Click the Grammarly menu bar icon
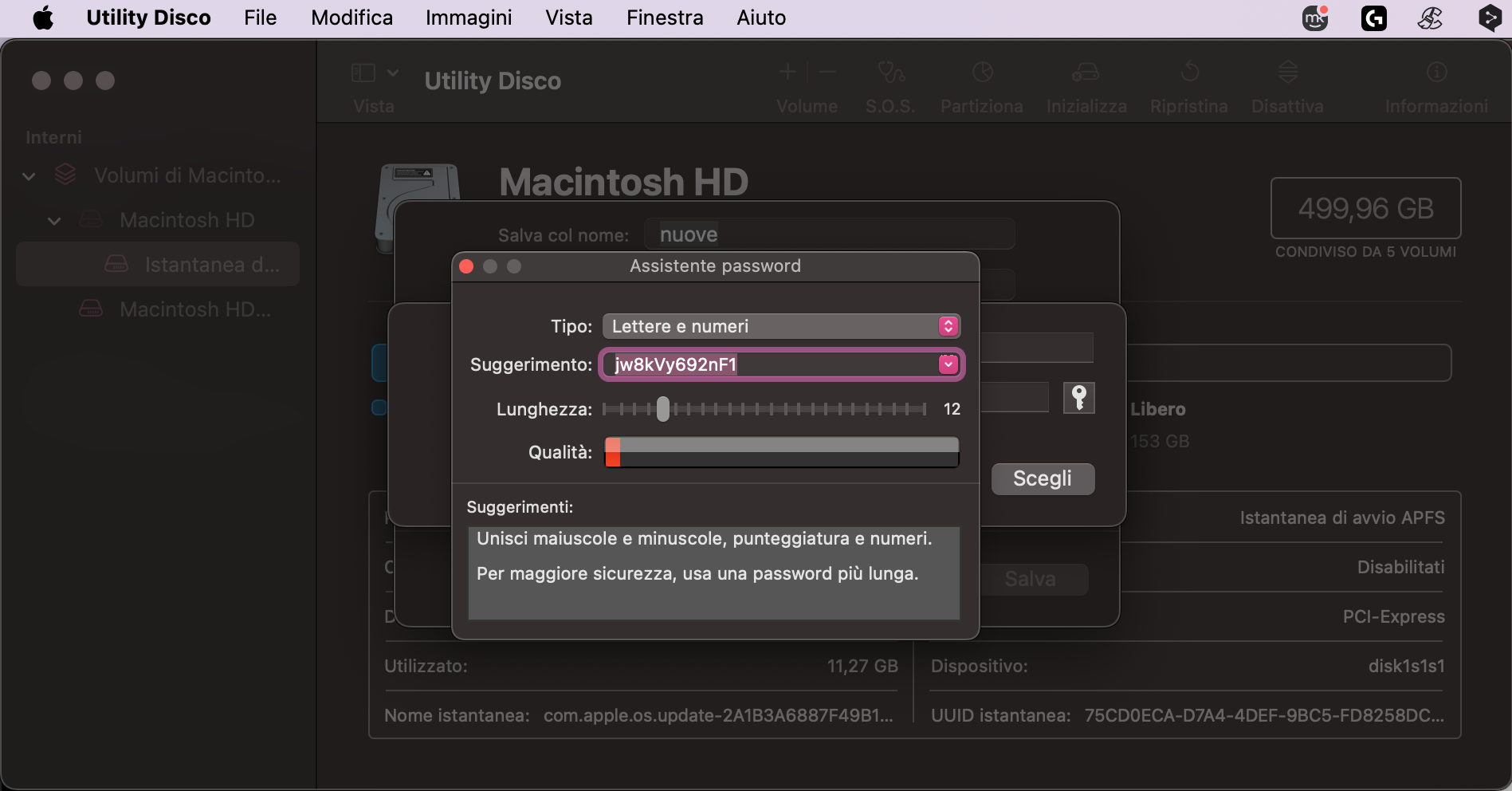Viewport: 1512px width, 791px height. point(1373,18)
